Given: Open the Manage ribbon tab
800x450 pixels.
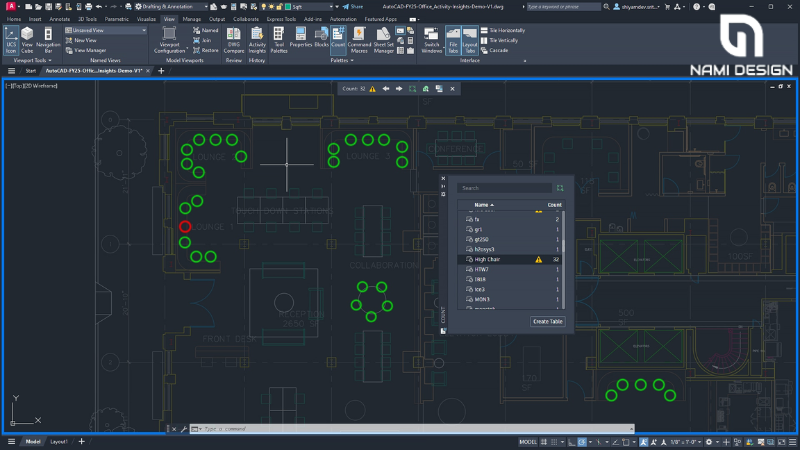Looking at the screenshot, I should tap(191, 19).
